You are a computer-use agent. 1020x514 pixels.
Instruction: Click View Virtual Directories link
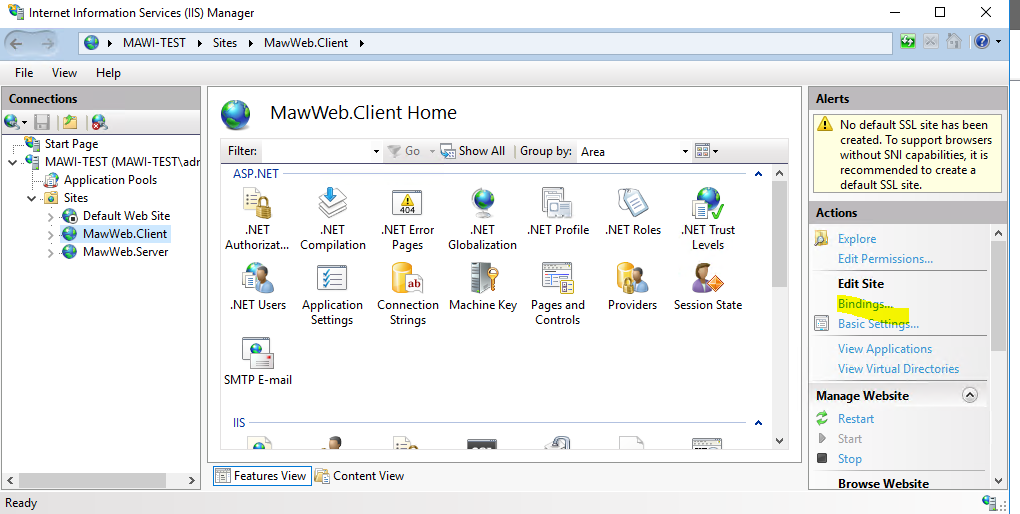click(898, 368)
